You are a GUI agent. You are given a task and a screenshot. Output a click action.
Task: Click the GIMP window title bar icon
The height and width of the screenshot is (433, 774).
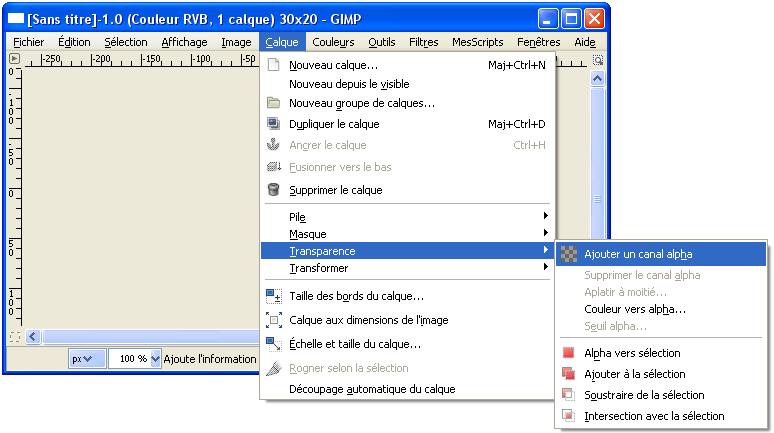16,19
